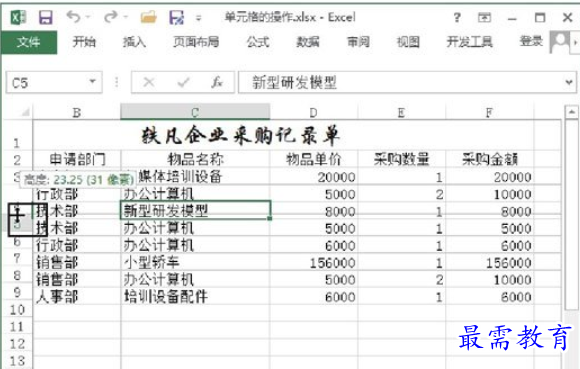The height and width of the screenshot is (369, 580).
Task: Select the 8000 cell in column F
Action: click(489, 211)
